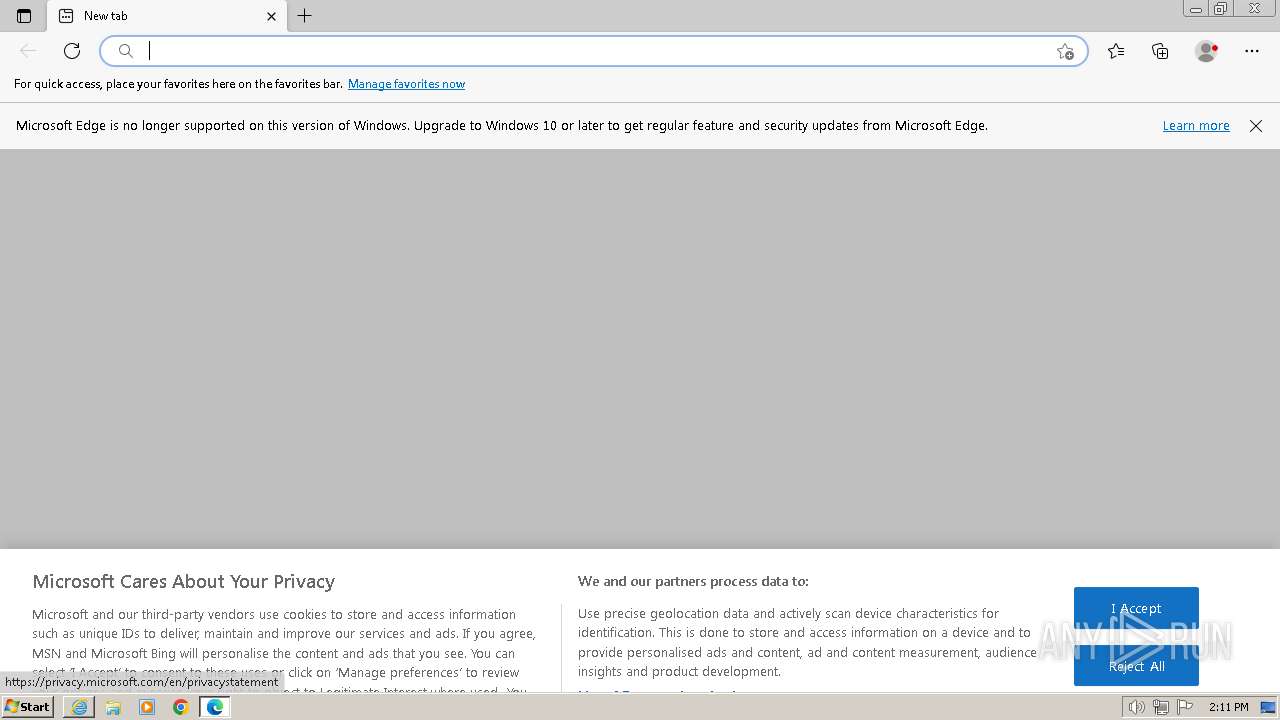Click the 2:11 PM clock
Viewport: 1280px width, 720px height.
pos(1228,707)
